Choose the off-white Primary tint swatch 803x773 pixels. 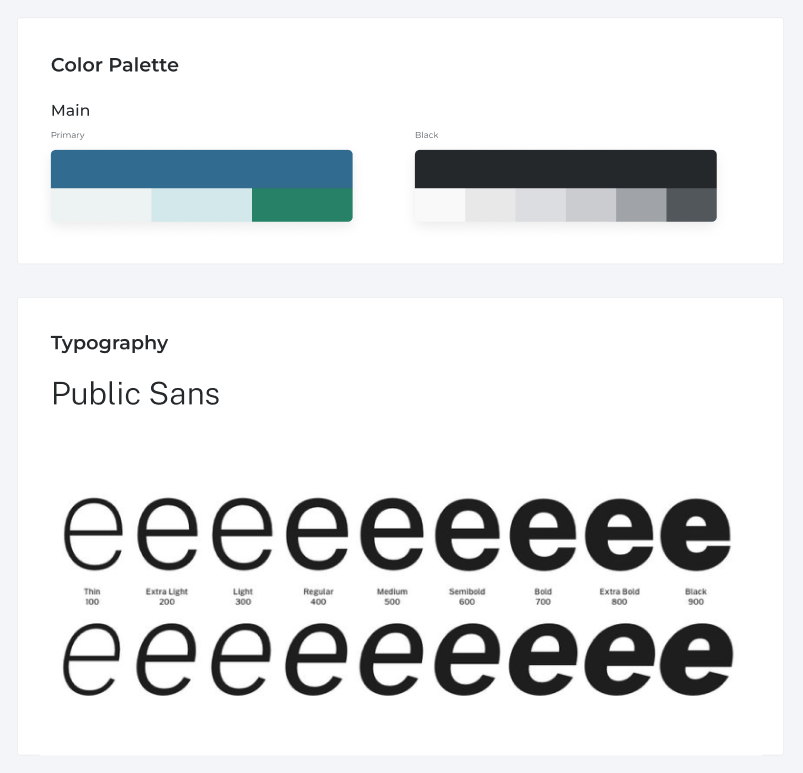(101, 205)
